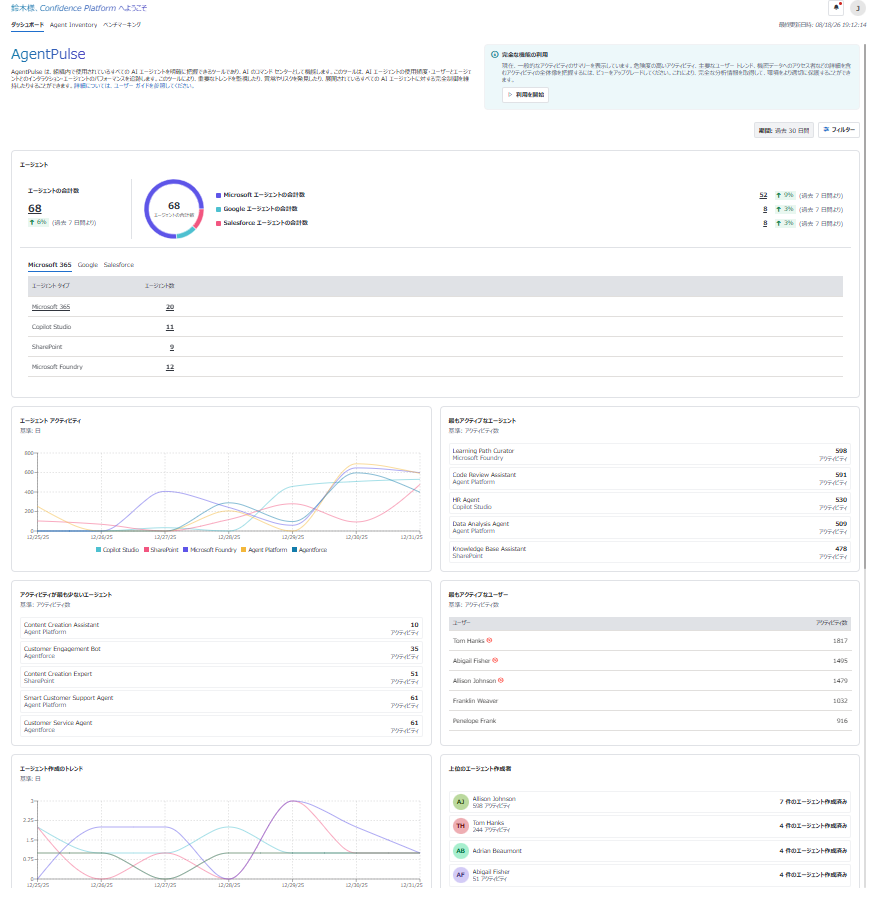
Task: Open the notification bell icon
Action: pos(836,8)
